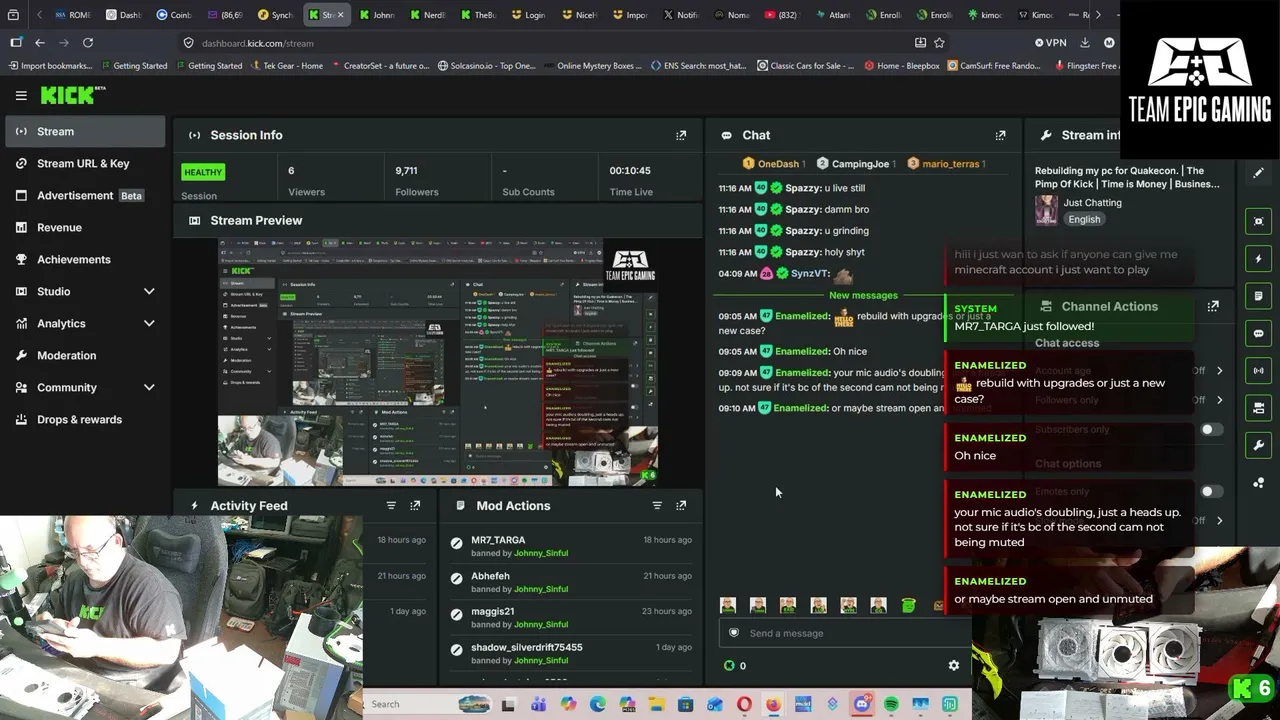Viewport: 1280px width, 720px height.
Task: Click the Abhefeh mod action entry
Action: [x=572, y=582]
